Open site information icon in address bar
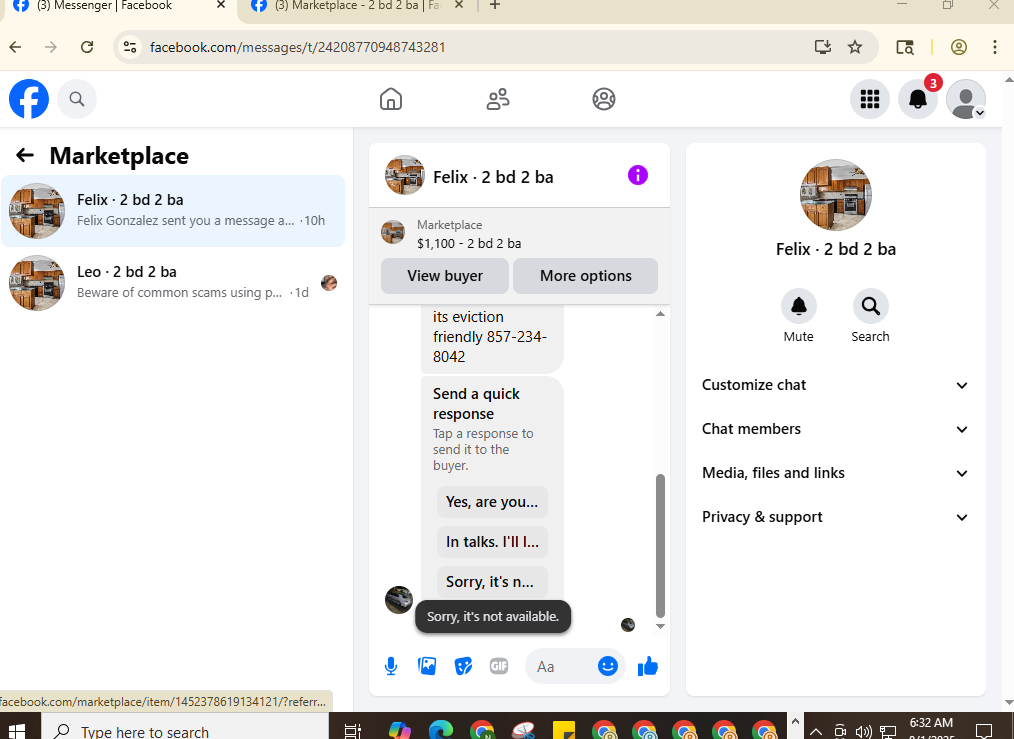Screen dimensions: 1014x739 (130, 47)
